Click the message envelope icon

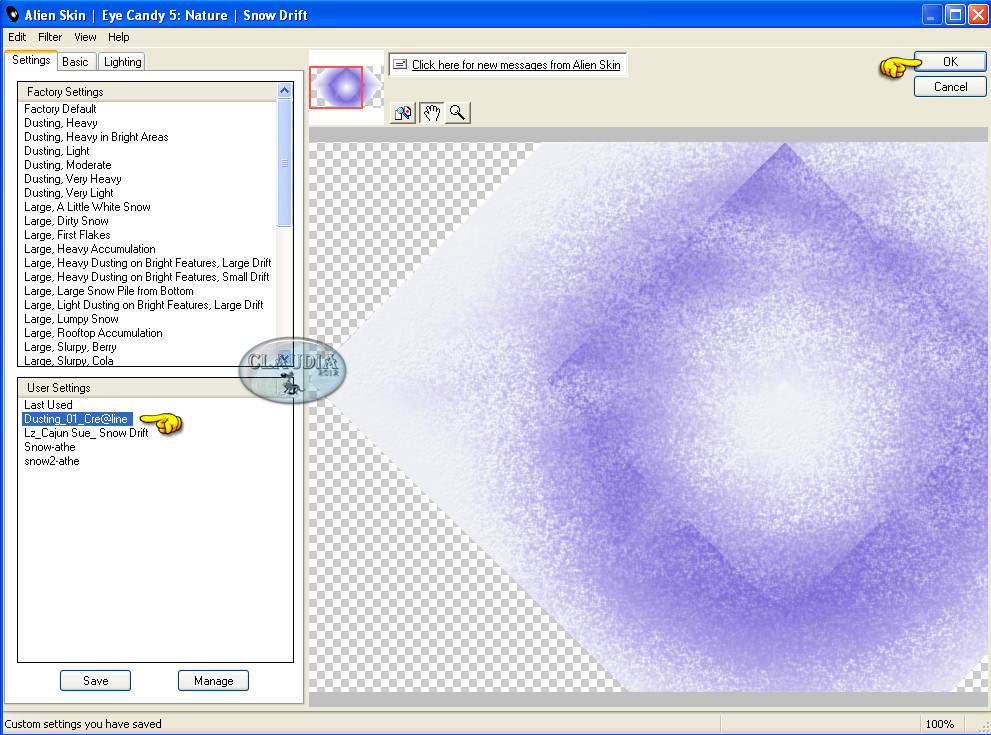point(399,64)
